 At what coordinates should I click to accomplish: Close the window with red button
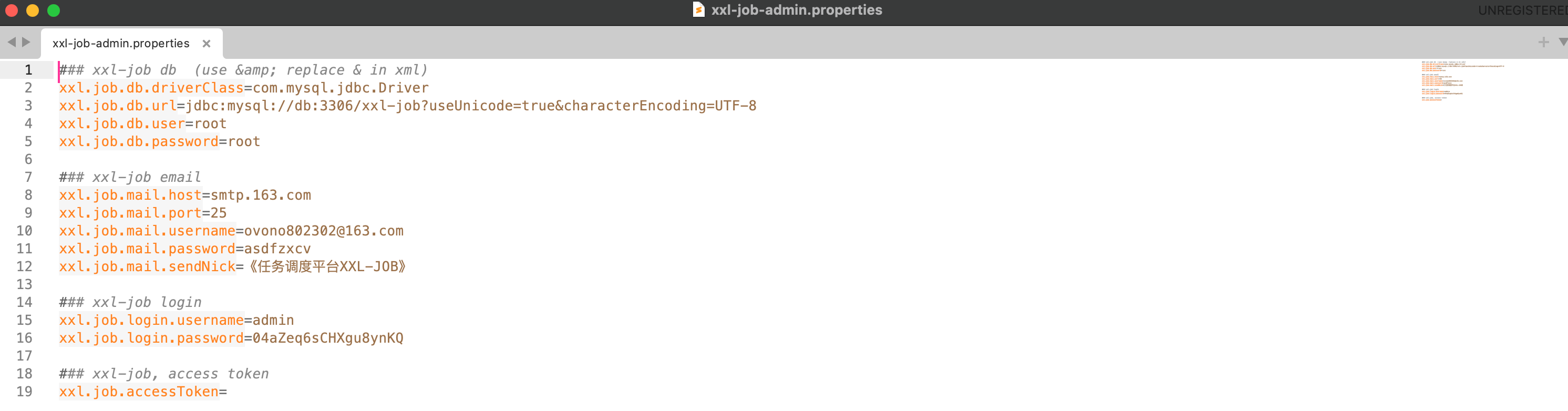click(x=12, y=11)
